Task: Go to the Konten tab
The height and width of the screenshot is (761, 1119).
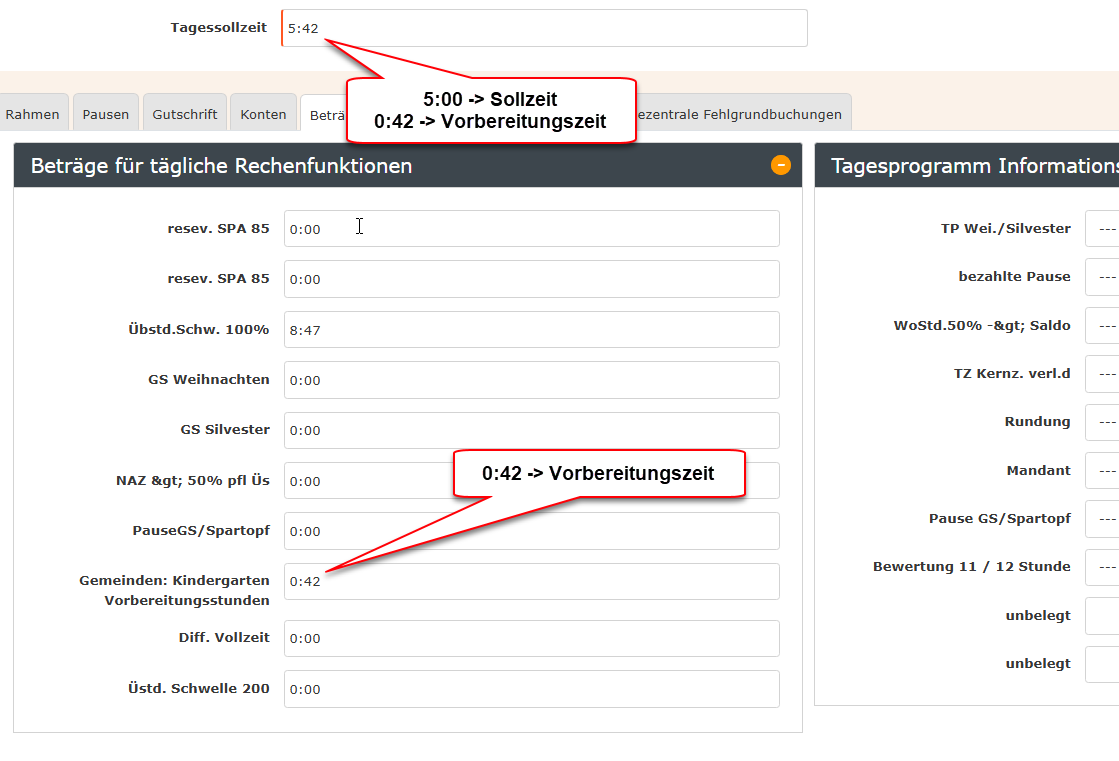Action: point(263,114)
